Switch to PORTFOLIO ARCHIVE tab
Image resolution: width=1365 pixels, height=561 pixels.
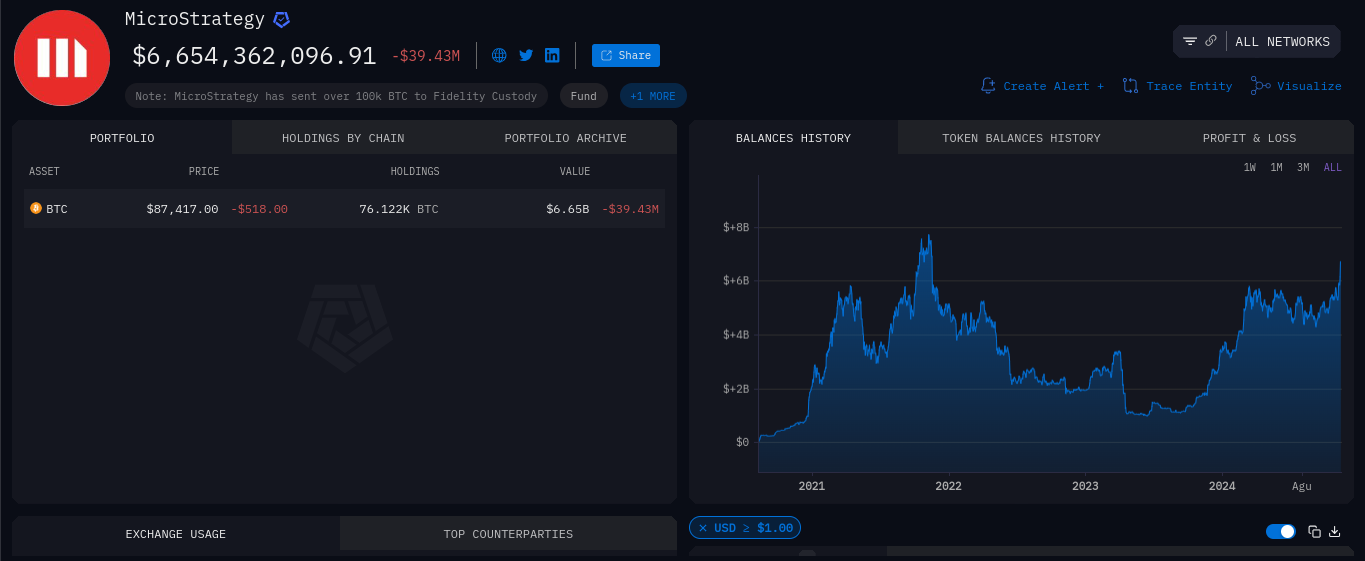[x=565, y=138]
